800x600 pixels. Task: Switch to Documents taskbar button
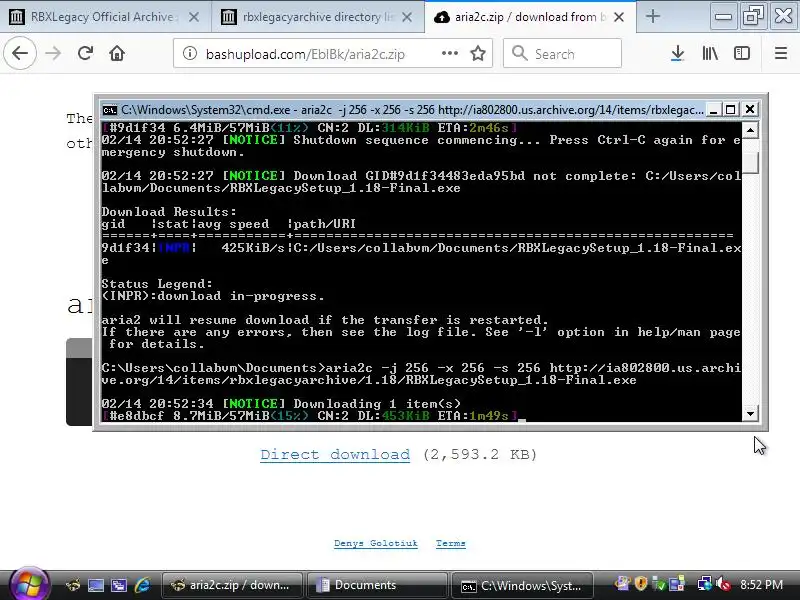pyautogui.click(x=377, y=585)
